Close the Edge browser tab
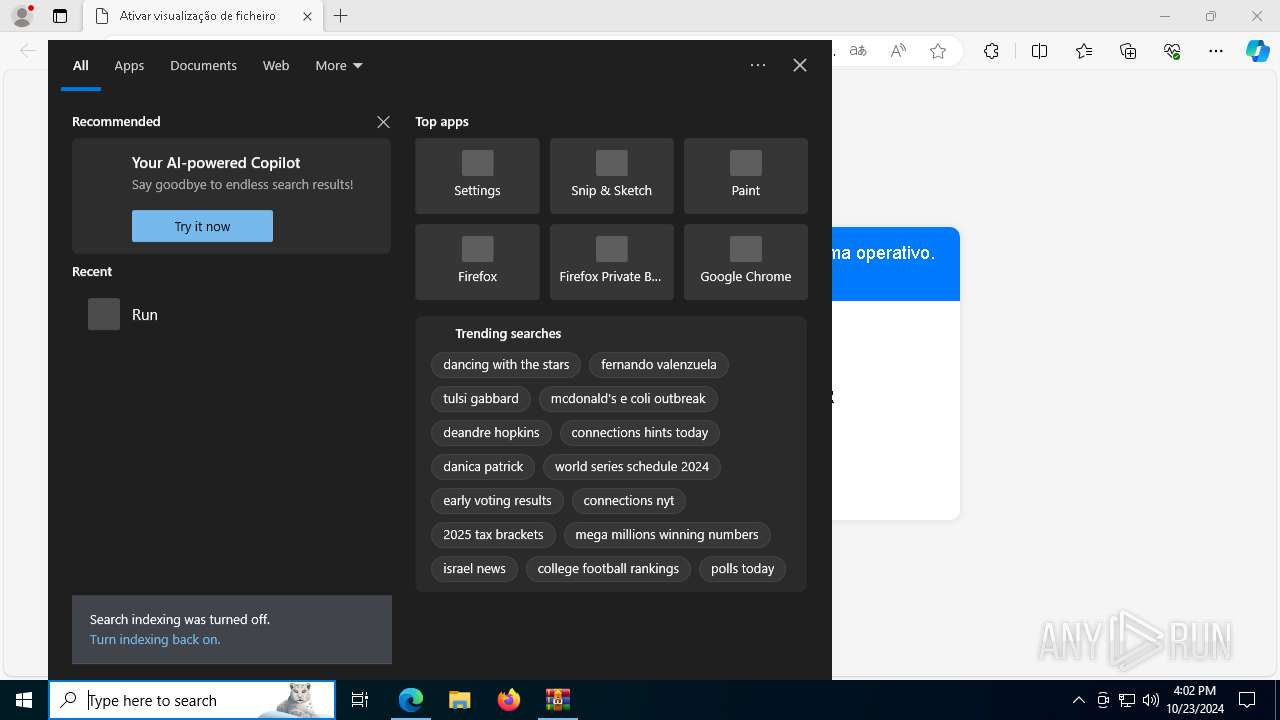Image resolution: width=1280 pixels, height=720 pixels. [x=307, y=16]
